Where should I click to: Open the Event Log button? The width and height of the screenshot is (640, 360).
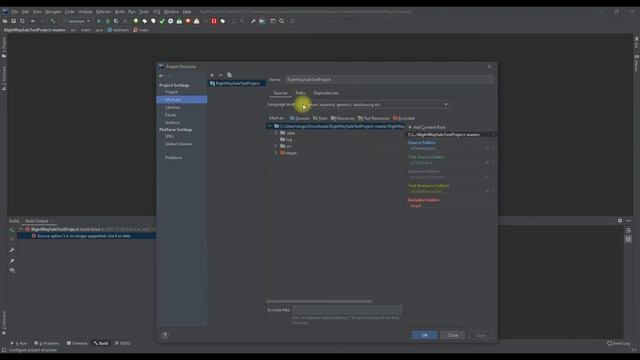[618, 343]
